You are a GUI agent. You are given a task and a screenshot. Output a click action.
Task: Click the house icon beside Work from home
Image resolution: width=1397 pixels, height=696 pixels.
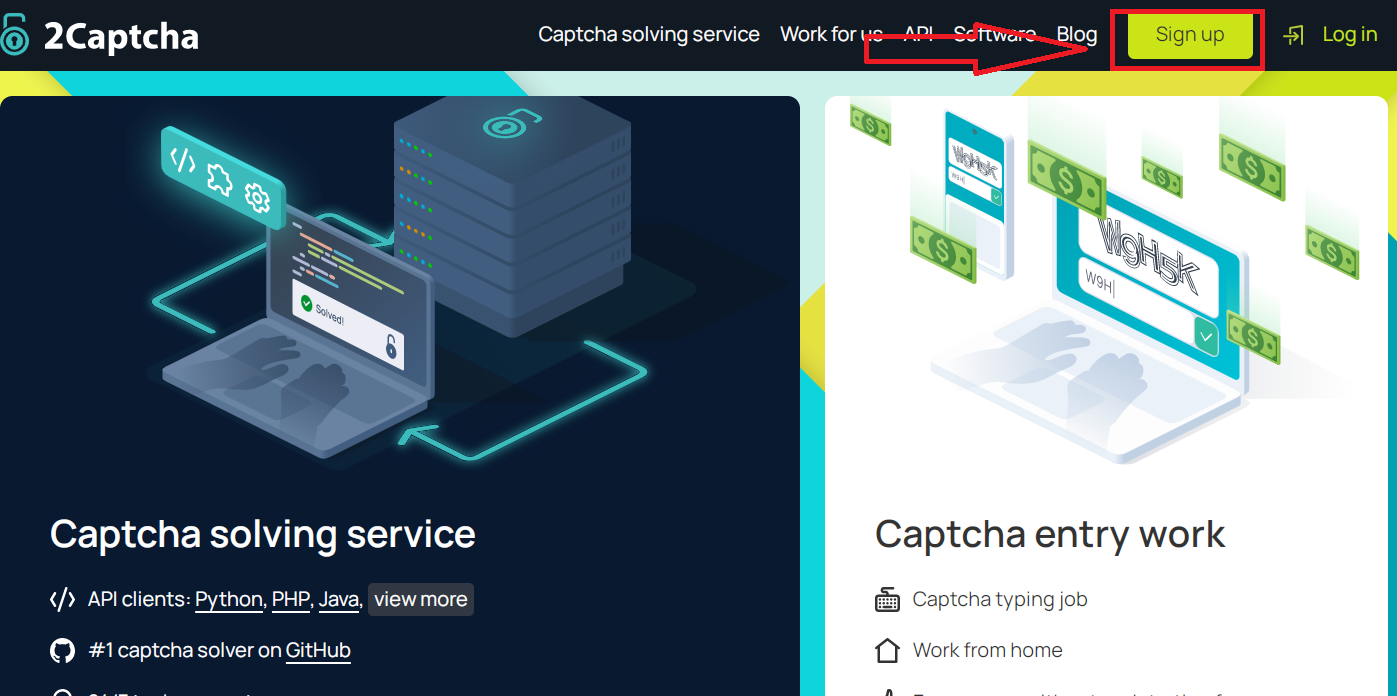[x=887, y=651]
